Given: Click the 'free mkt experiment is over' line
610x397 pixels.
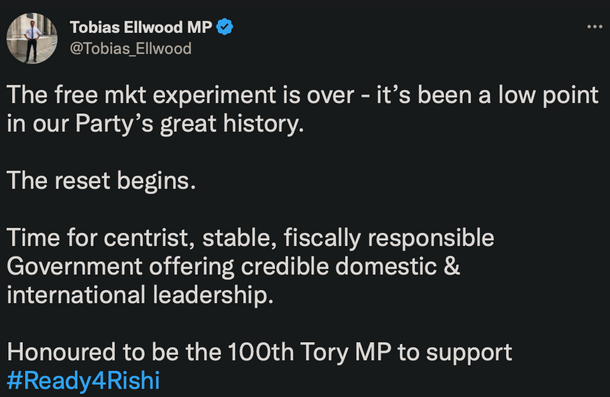Looking at the screenshot, I should [302, 95].
